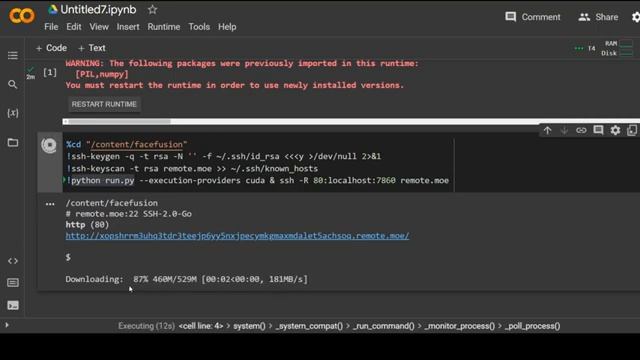
Task: Copy link to cell icon
Action: point(581,130)
